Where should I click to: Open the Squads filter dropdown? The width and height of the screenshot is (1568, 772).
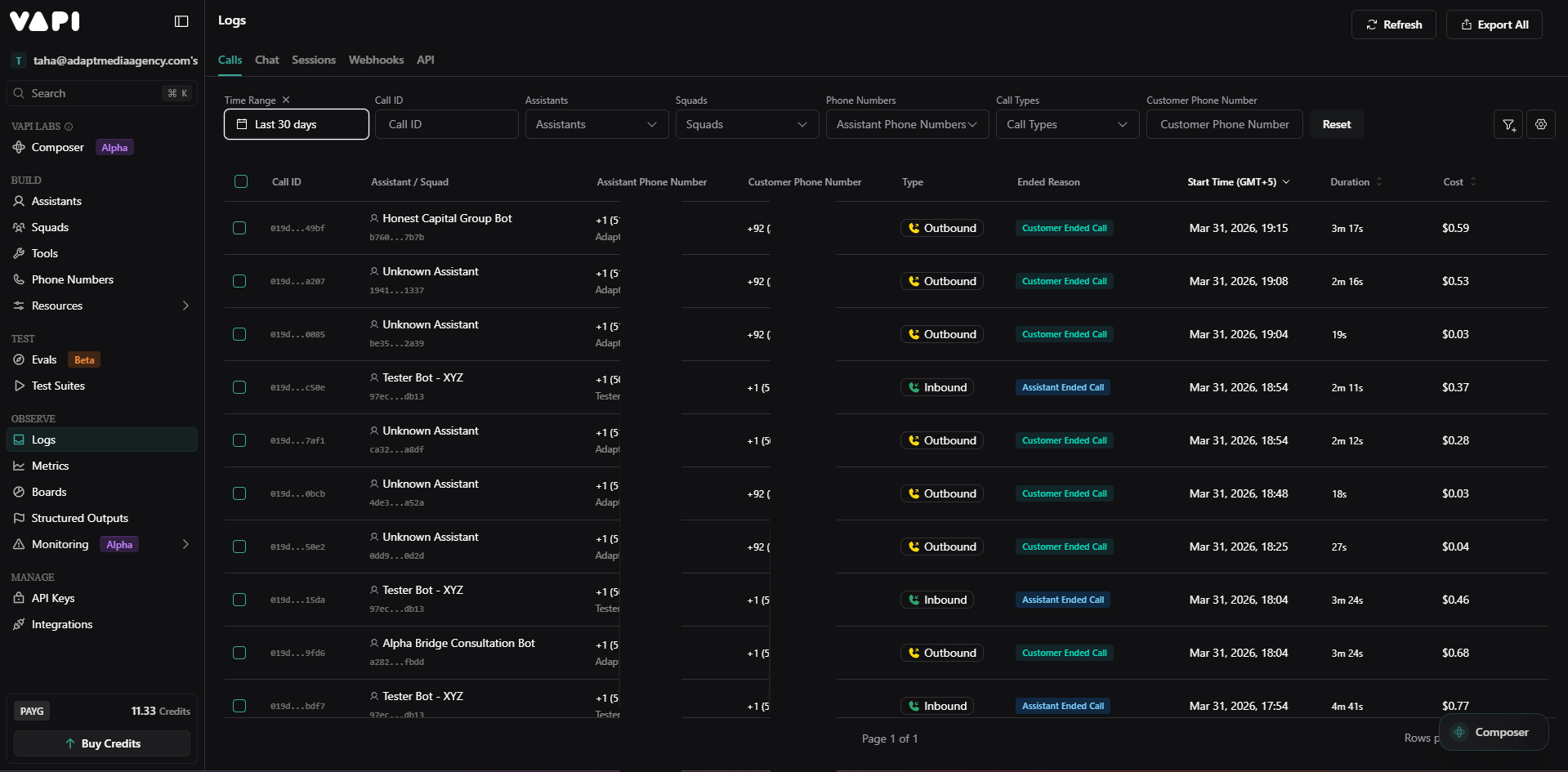(x=748, y=124)
